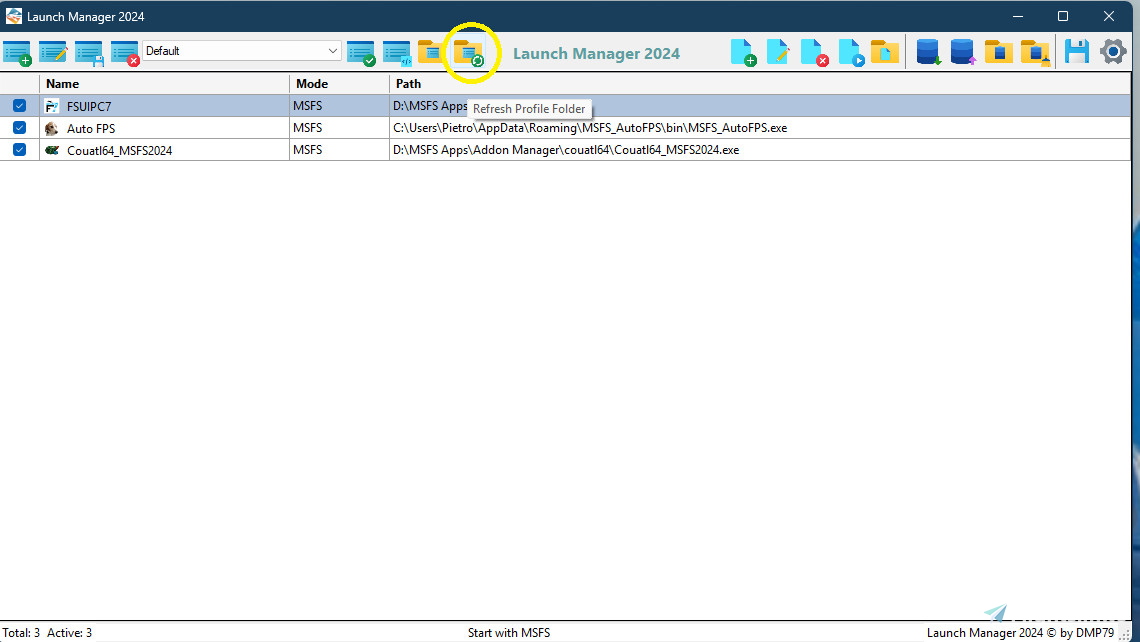Close the Launch Manager 2024 window
Screen dimensions: 1140x642
(1109, 16)
